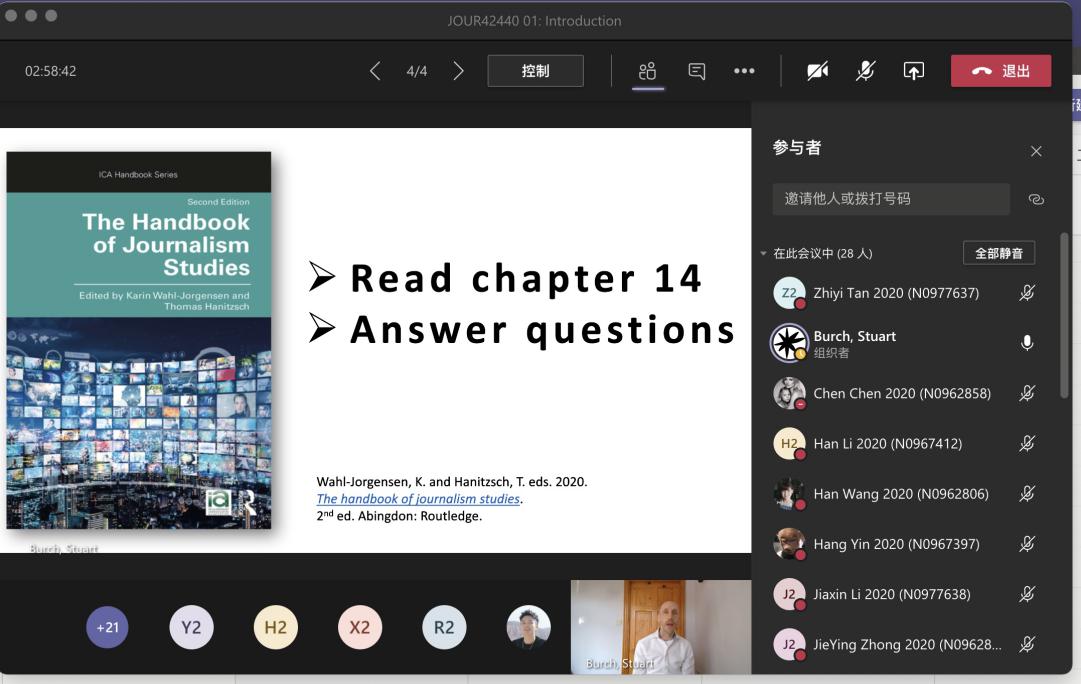Click the muted mic icon beside Han Li
The width and height of the screenshot is (1081, 684).
click(1026, 444)
